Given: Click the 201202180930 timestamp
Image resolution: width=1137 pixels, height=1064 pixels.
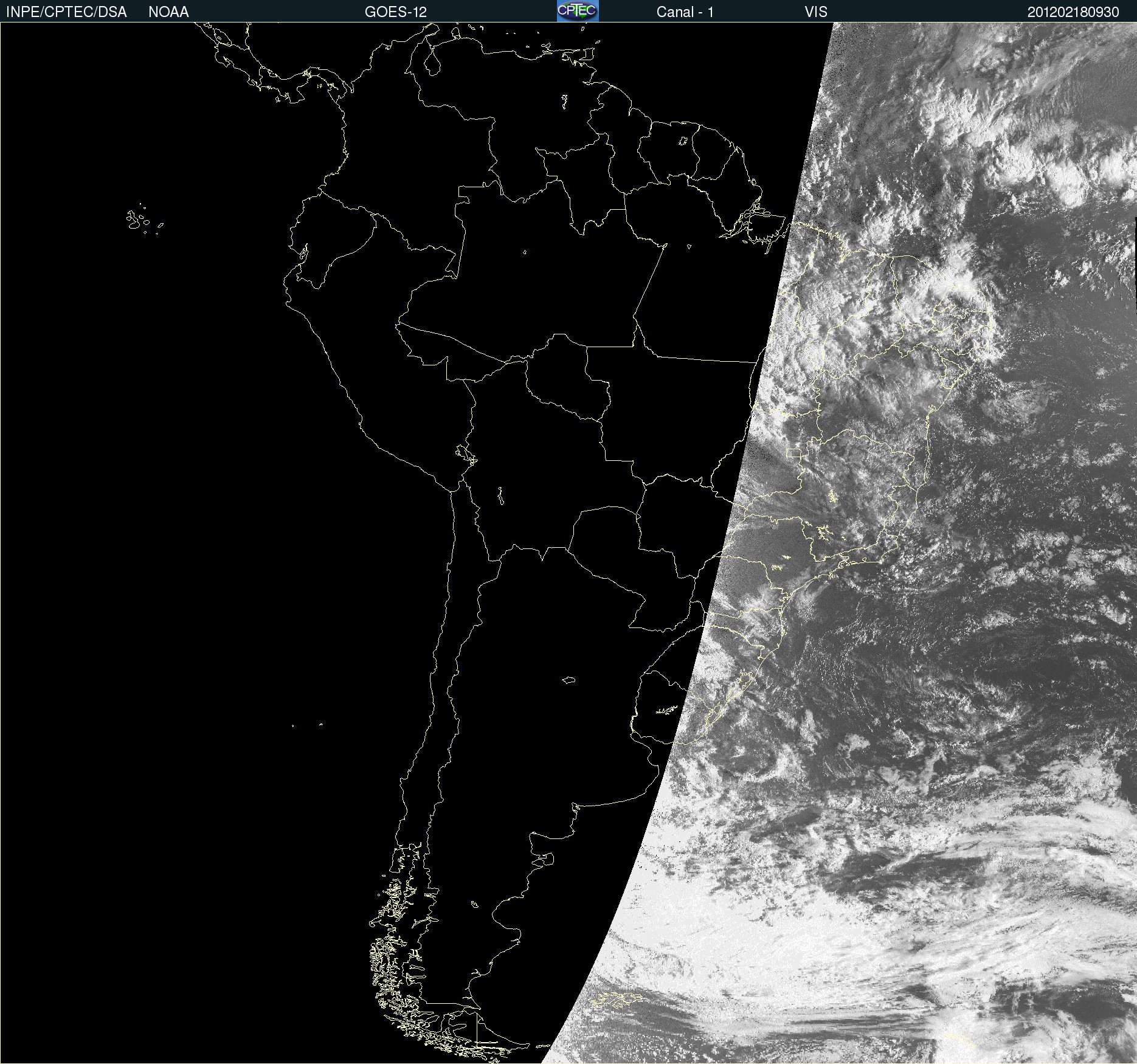Looking at the screenshot, I should (x=1073, y=12).
